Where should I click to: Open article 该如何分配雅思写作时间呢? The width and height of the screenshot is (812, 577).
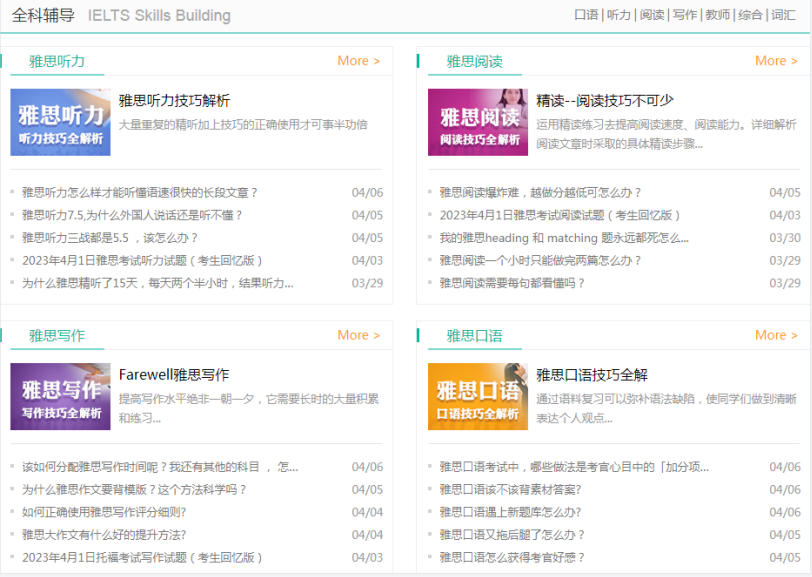point(160,467)
